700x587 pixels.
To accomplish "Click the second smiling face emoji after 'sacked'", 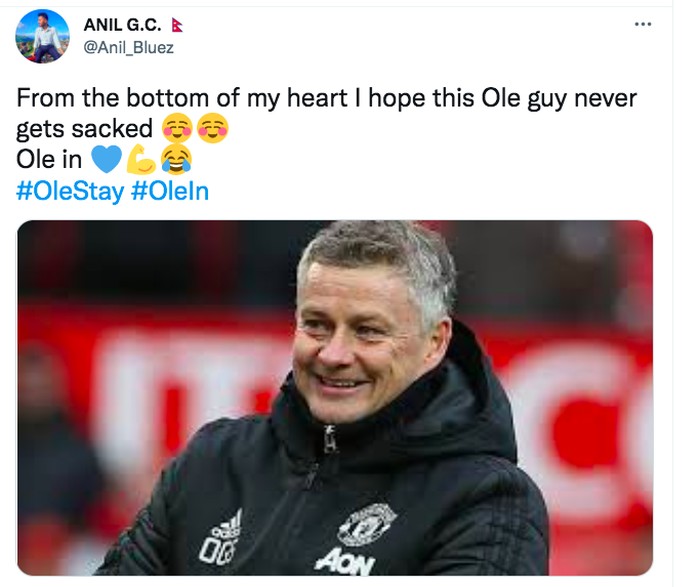I will pyautogui.click(x=212, y=129).
